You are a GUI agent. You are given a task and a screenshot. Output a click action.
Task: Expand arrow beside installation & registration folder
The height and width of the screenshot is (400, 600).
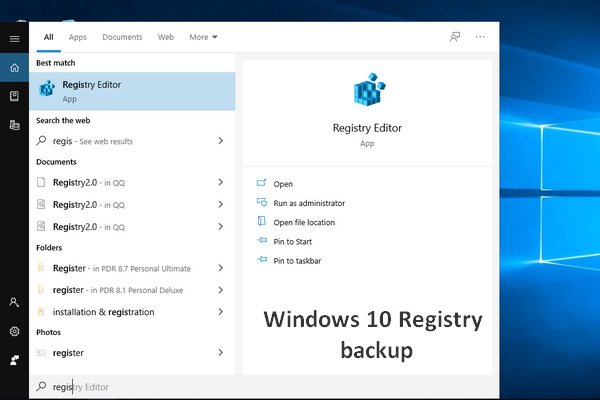[x=220, y=311]
